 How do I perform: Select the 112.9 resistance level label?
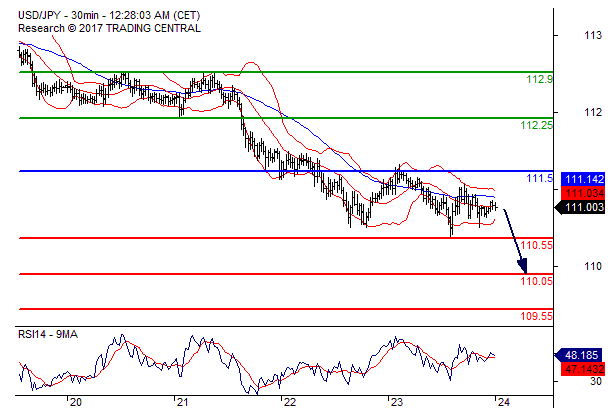(x=540, y=79)
